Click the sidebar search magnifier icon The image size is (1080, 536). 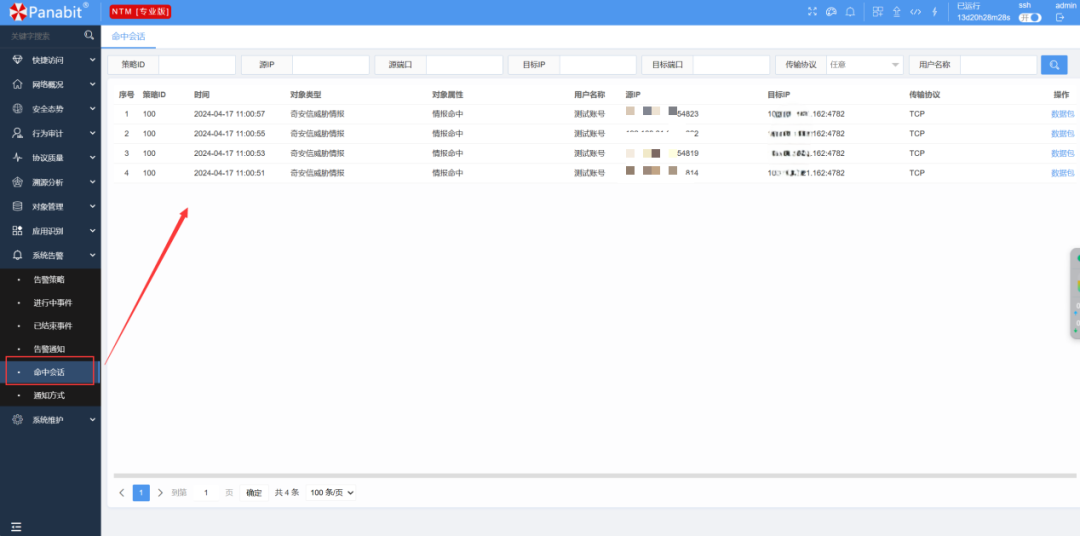pyautogui.click(x=89, y=35)
